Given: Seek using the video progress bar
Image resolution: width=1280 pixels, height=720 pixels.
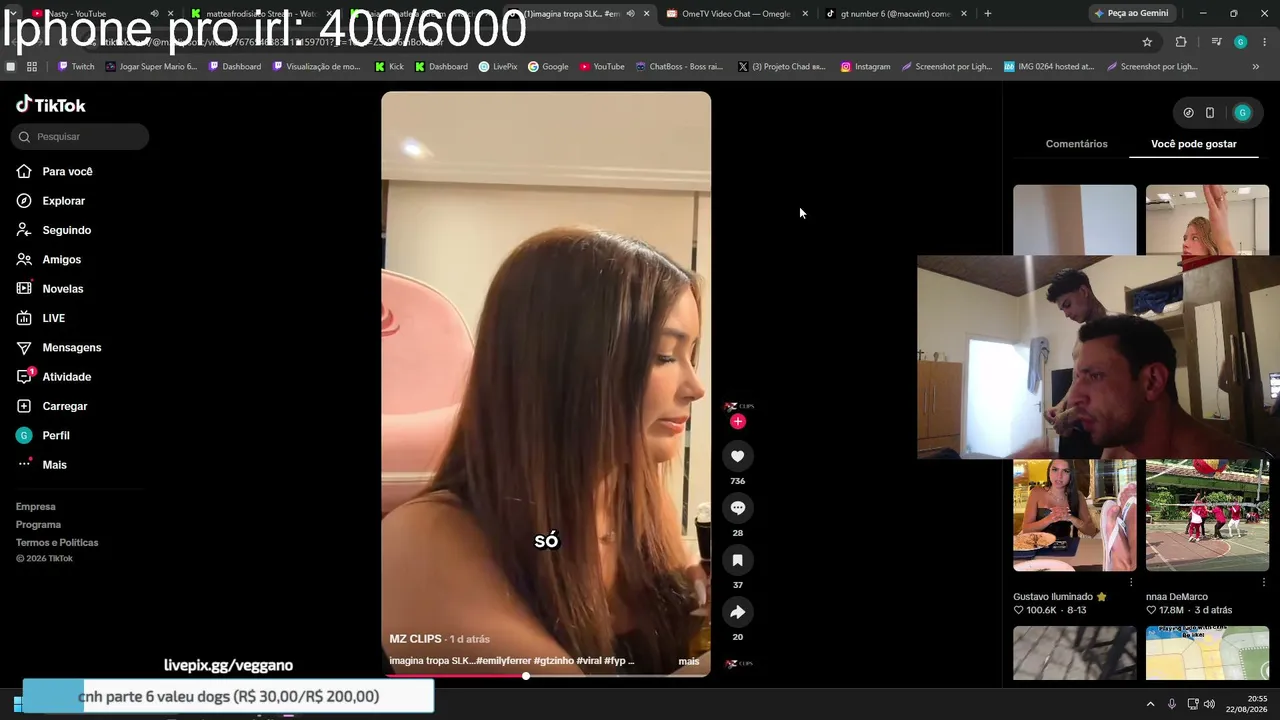Looking at the screenshot, I should [x=546, y=676].
